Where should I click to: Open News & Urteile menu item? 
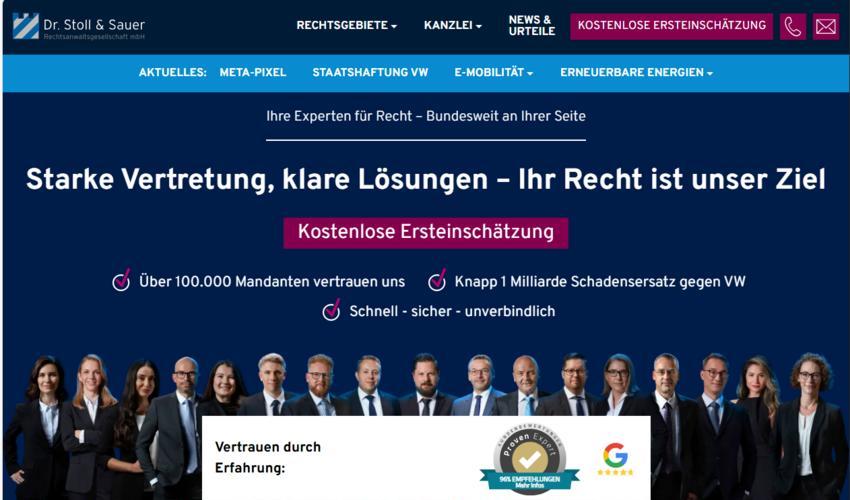[x=532, y=25]
